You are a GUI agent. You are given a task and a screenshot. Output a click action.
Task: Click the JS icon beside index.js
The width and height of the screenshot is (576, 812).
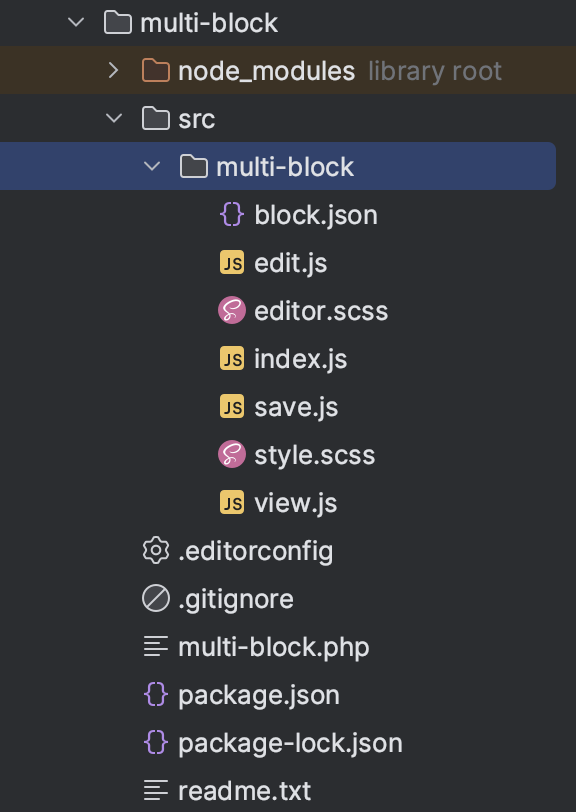[x=232, y=359]
